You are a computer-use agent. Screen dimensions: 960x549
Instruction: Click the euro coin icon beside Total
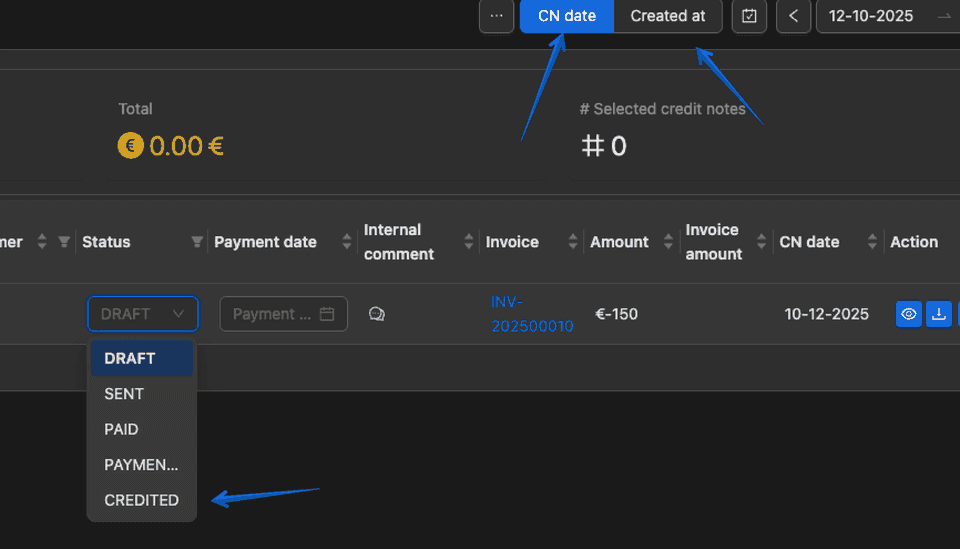point(130,146)
